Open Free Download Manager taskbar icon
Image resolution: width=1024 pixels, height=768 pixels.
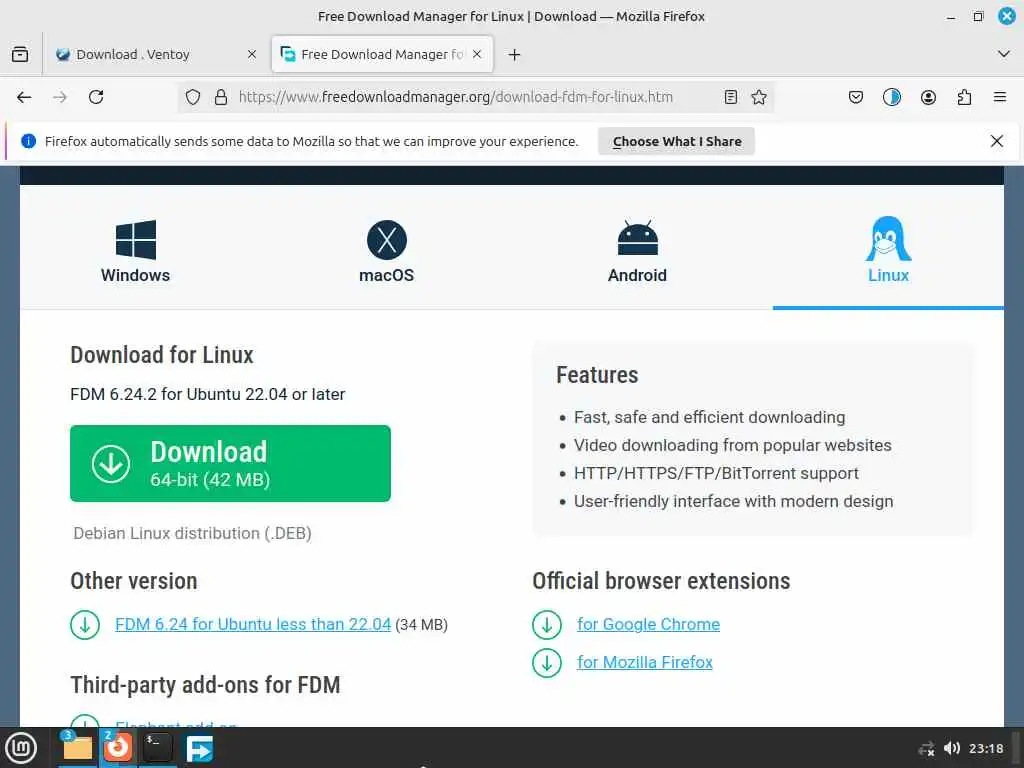point(199,748)
